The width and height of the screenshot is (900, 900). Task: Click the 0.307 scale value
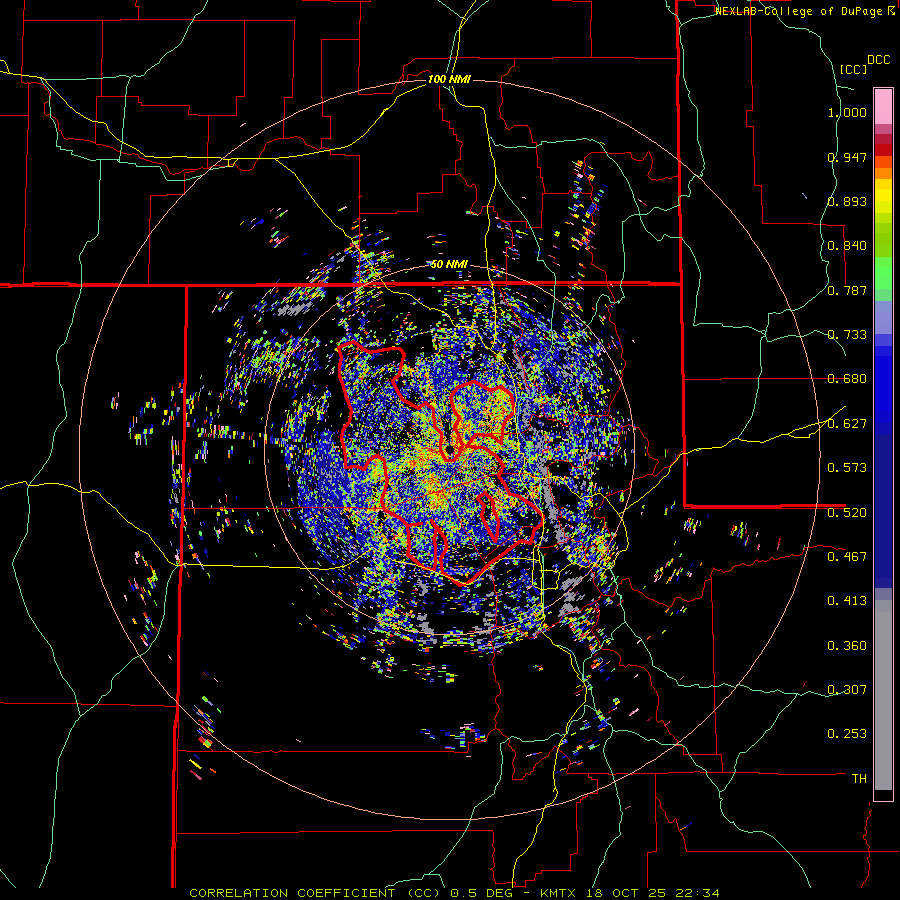(847, 690)
